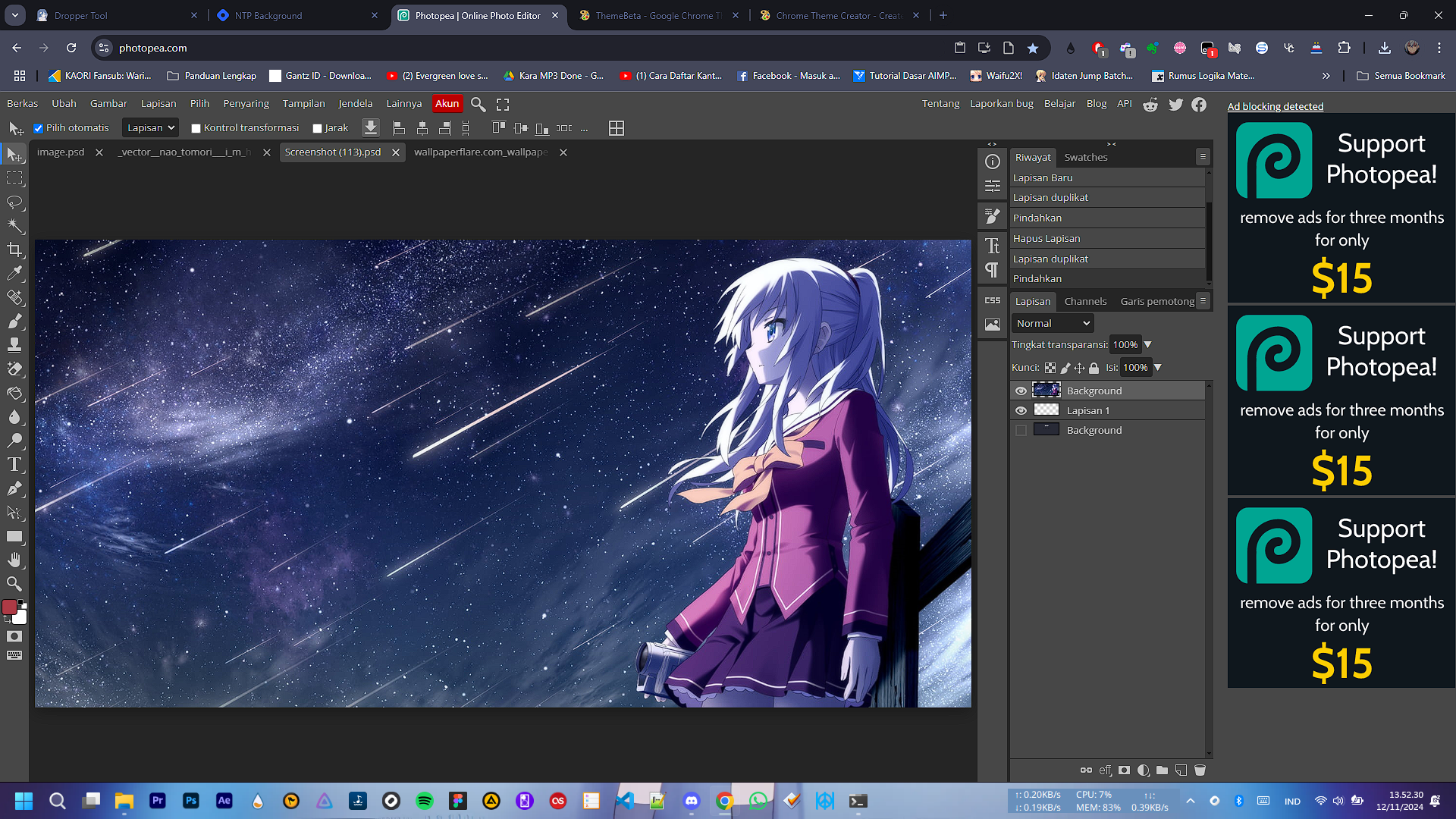The image size is (1456, 819).
Task: Click the new folder icon in layers panel
Action: coord(1162,770)
